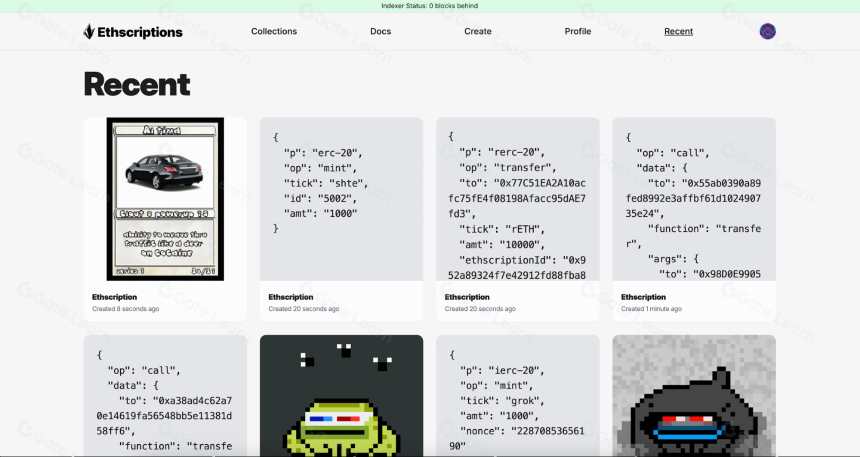Open the Create page
The width and height of the screenshot is (860, 457).
tap(478, 31)
